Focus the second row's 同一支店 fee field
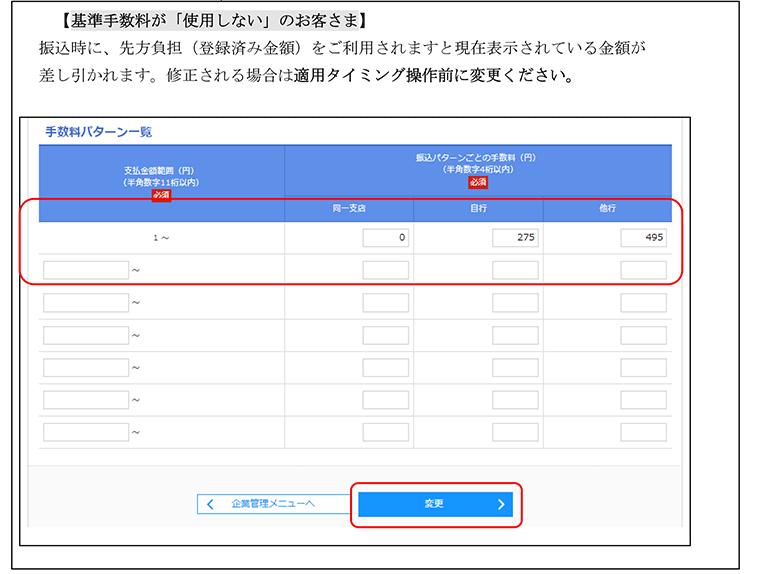 385,270
